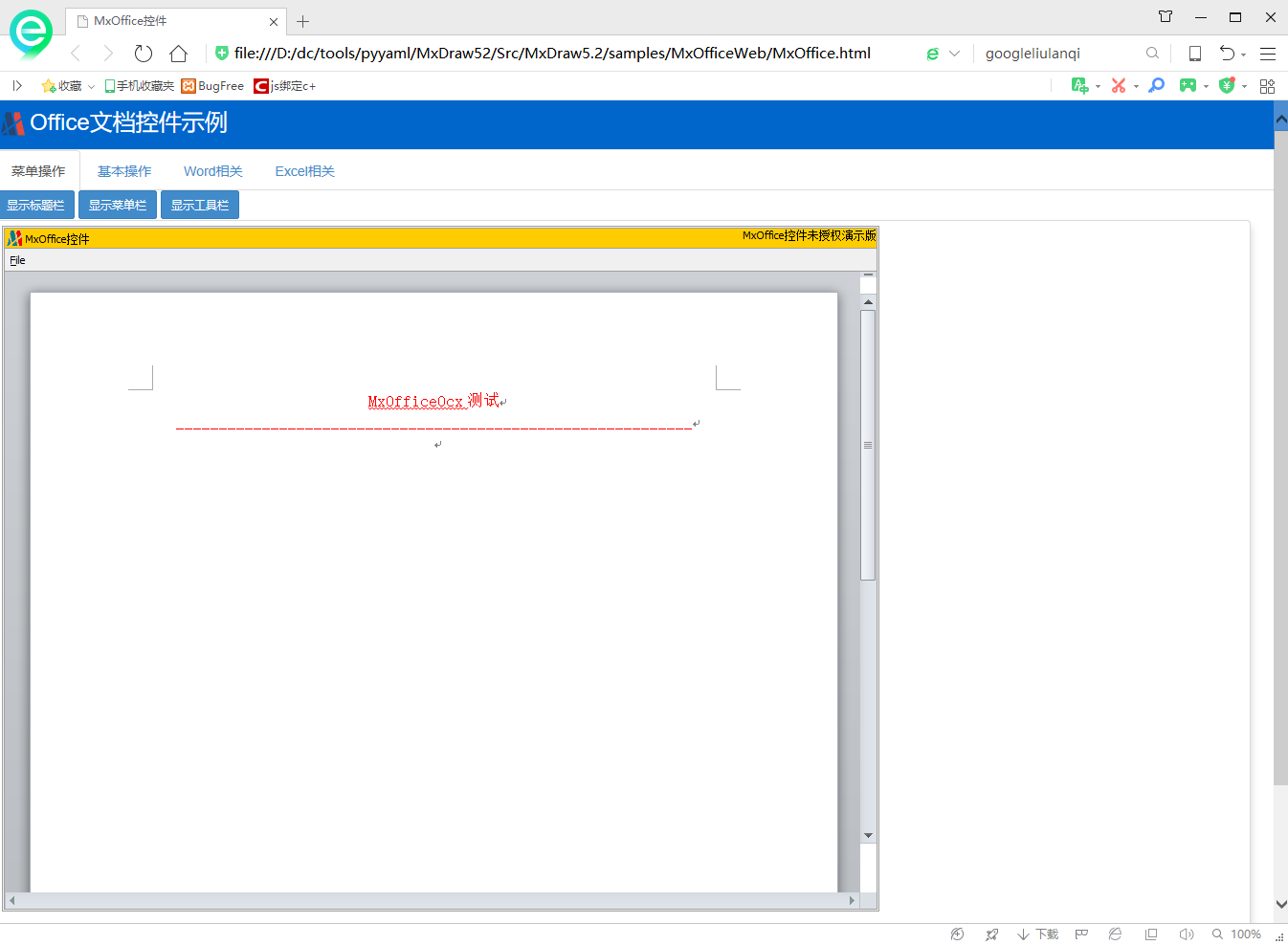Open the browser home page

[178, 54]
